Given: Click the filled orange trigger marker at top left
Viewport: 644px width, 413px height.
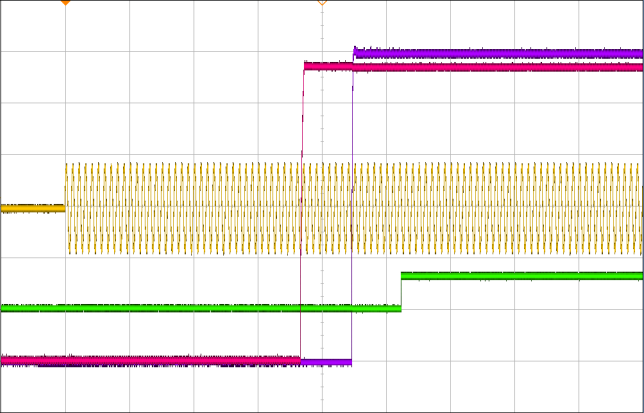Looking at the screenshot, I should click(65, 3).
